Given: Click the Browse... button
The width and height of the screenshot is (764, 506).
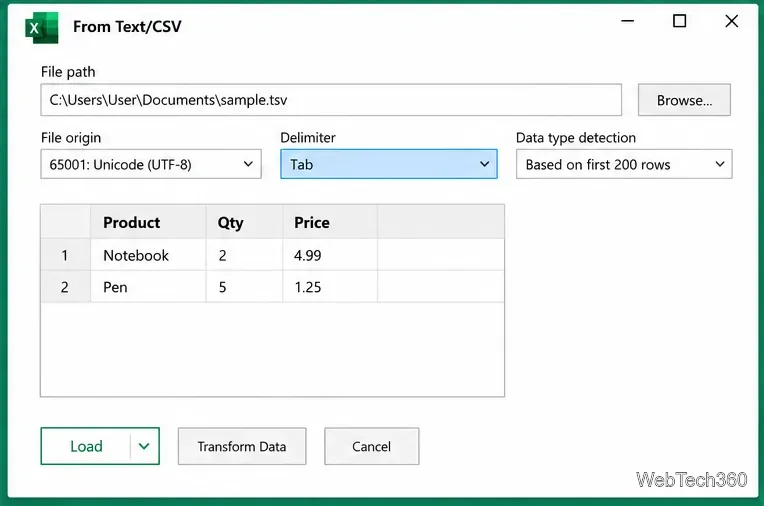Looking at the screenshot, I should (x=684, y=100).
